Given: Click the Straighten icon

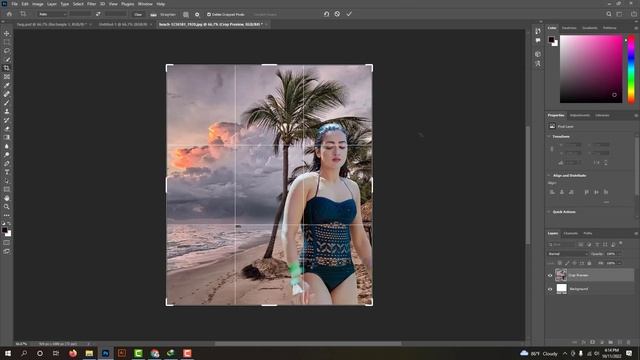Looking at the screenshot, I should [x=153, y=14].
